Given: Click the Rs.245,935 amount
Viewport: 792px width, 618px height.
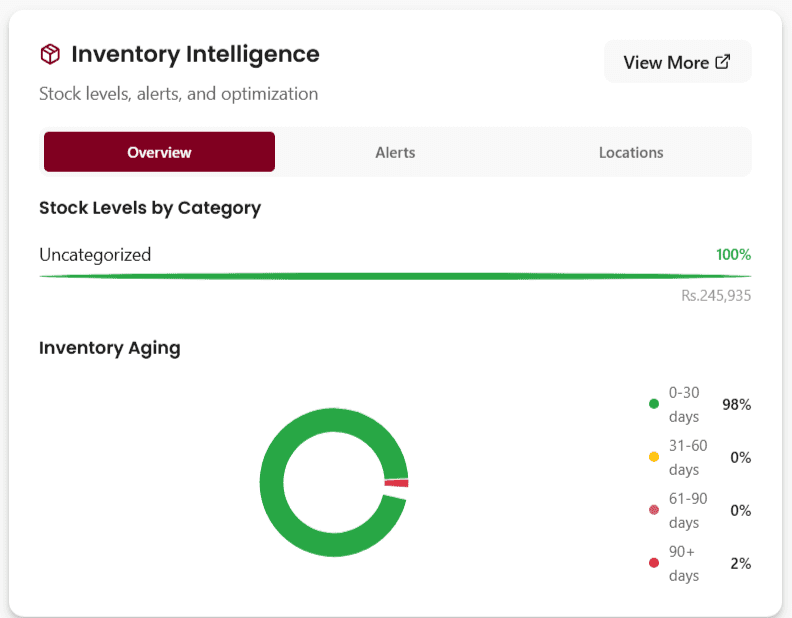Looking at the screenshot, I should [x=715, y=295].
